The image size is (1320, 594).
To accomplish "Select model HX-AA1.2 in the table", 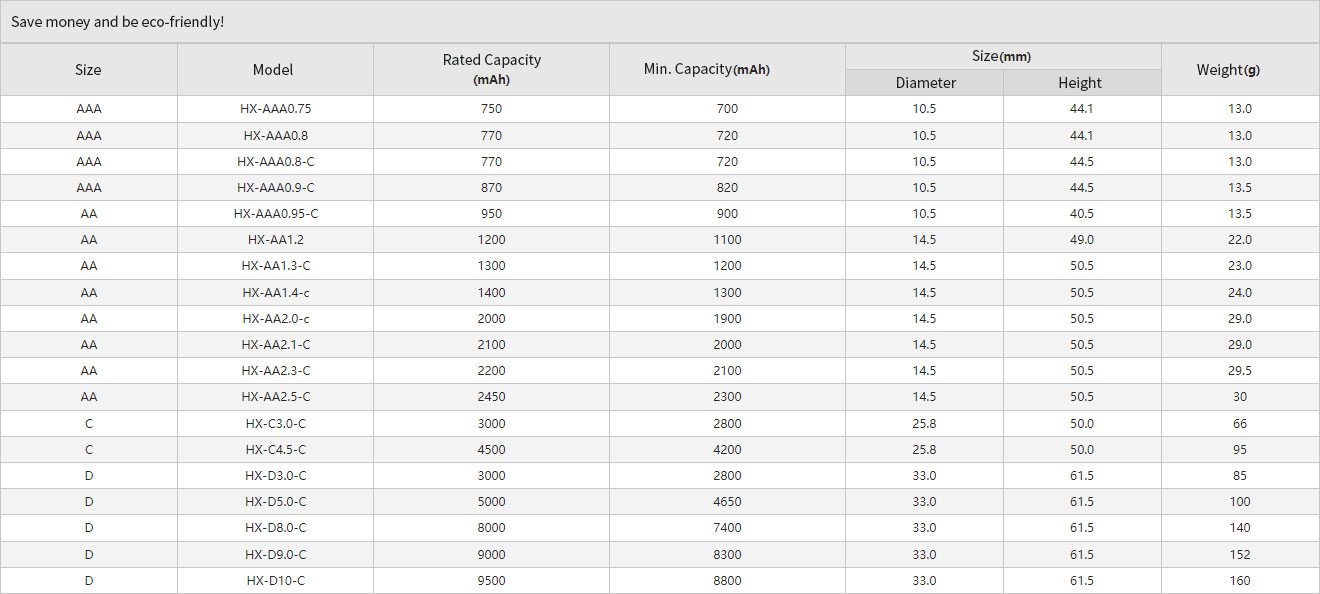I will point(275,240).
